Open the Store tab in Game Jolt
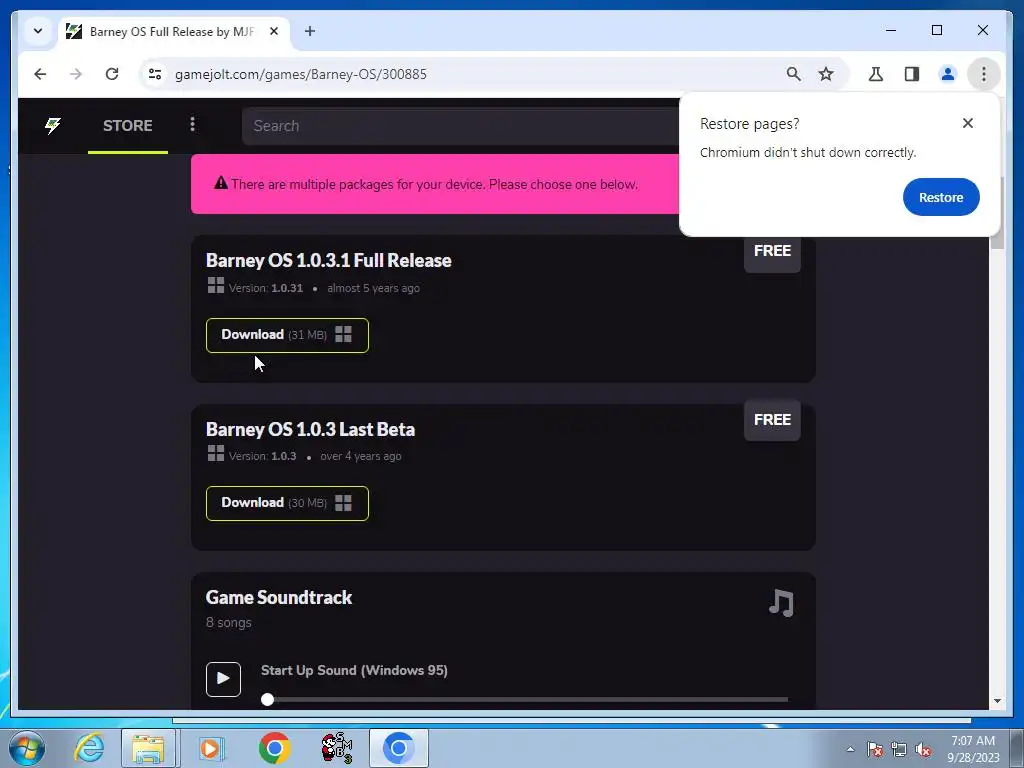This screenshot has height=768, width=1024. click(x=127, y=125)
